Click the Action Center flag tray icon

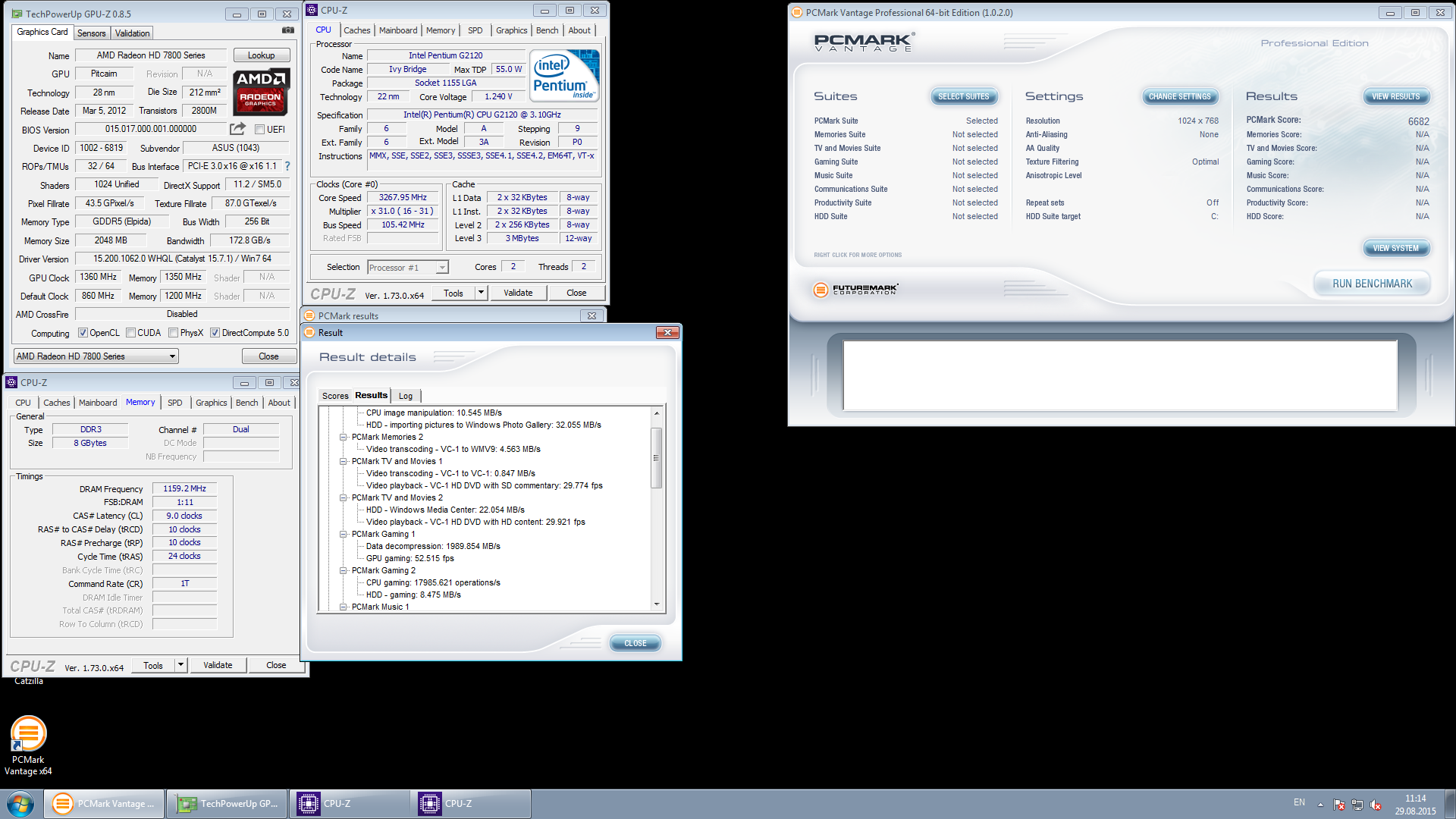[x=1339, y=805]
